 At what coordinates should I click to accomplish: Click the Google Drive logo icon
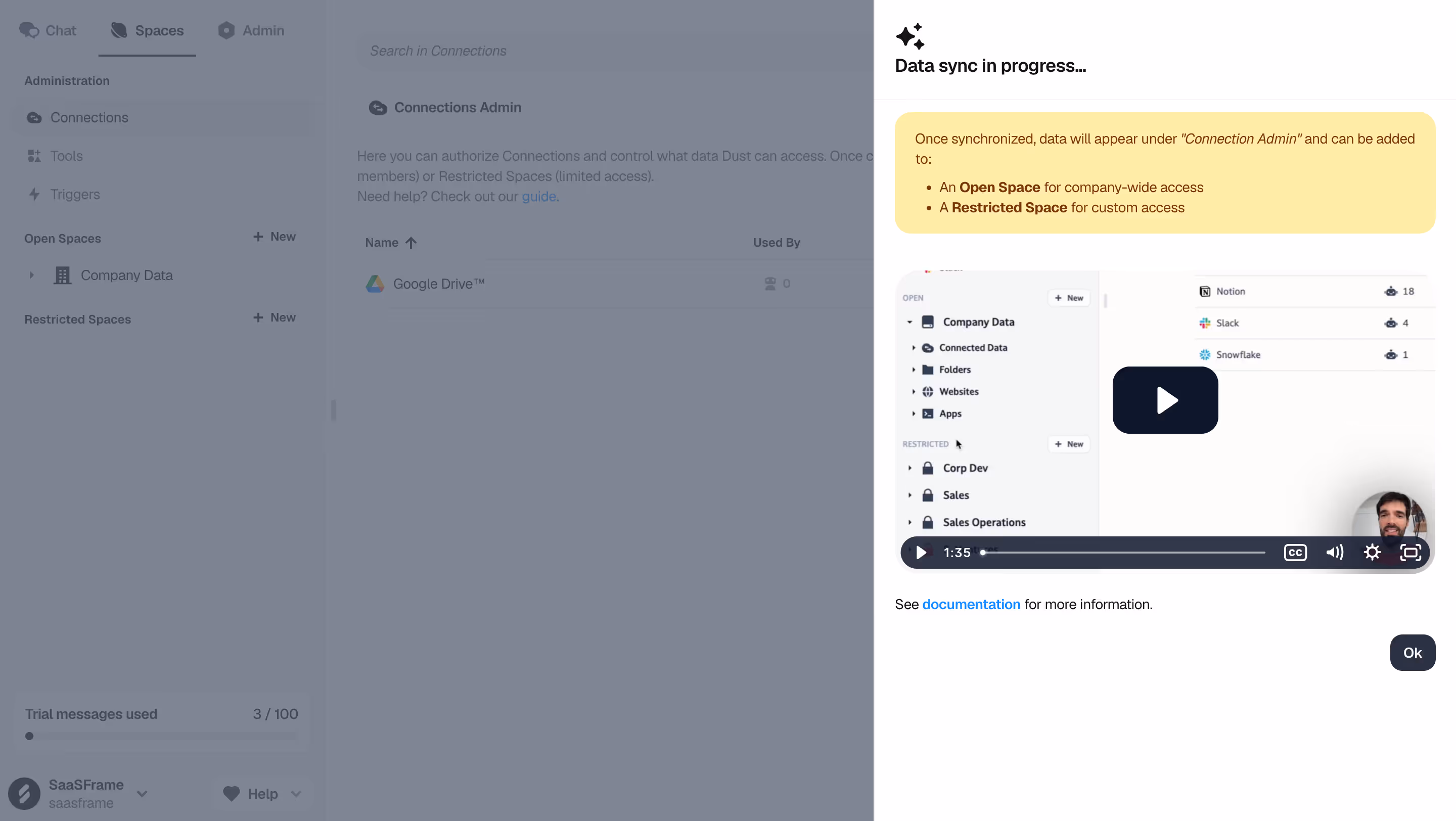[x=375, y=284]
